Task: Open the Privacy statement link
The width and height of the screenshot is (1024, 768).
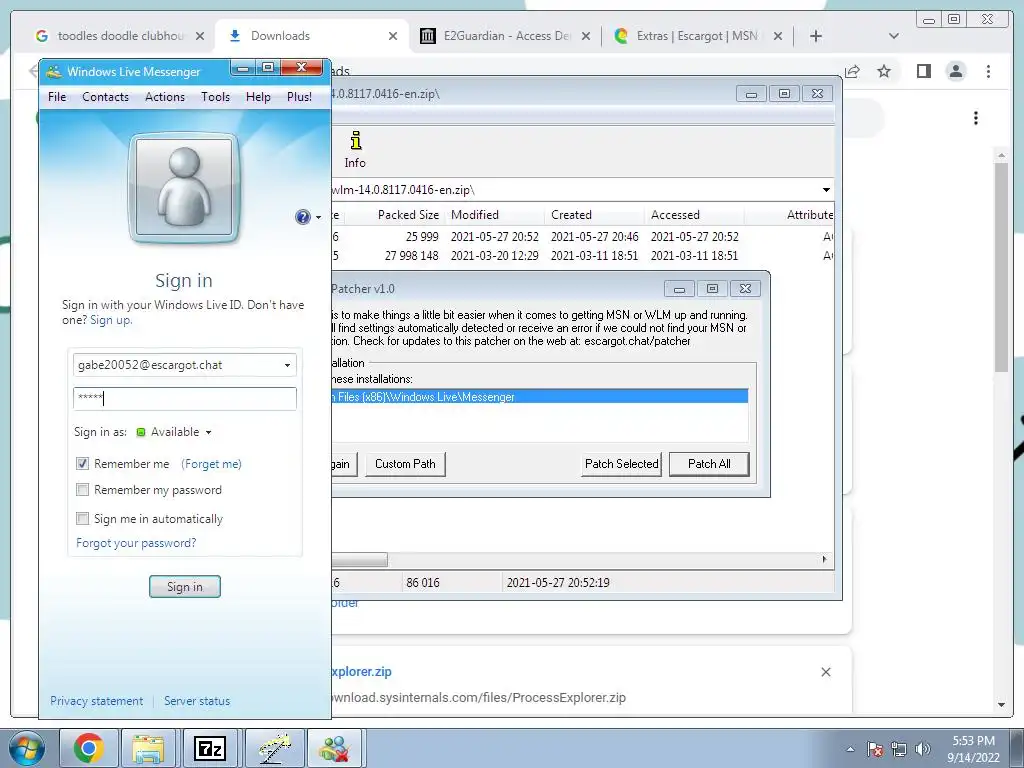Action: point(96,701)
